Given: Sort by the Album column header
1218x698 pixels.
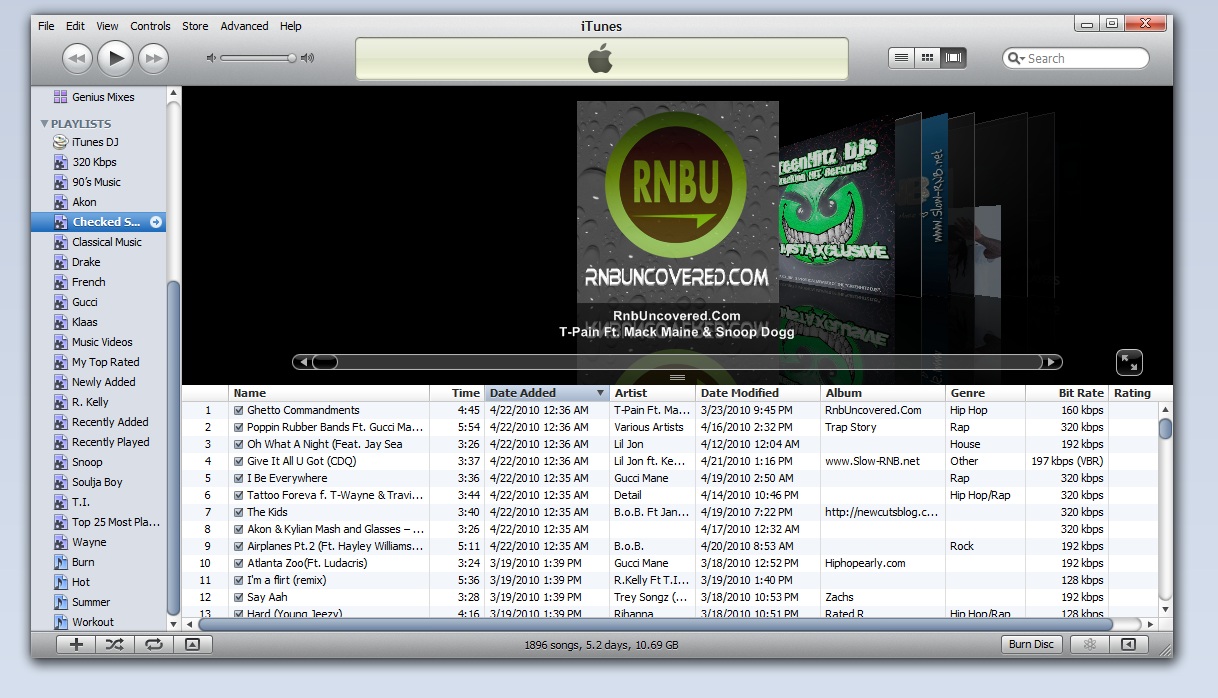Looking at the screenshot, I should [x=882, y=393].
